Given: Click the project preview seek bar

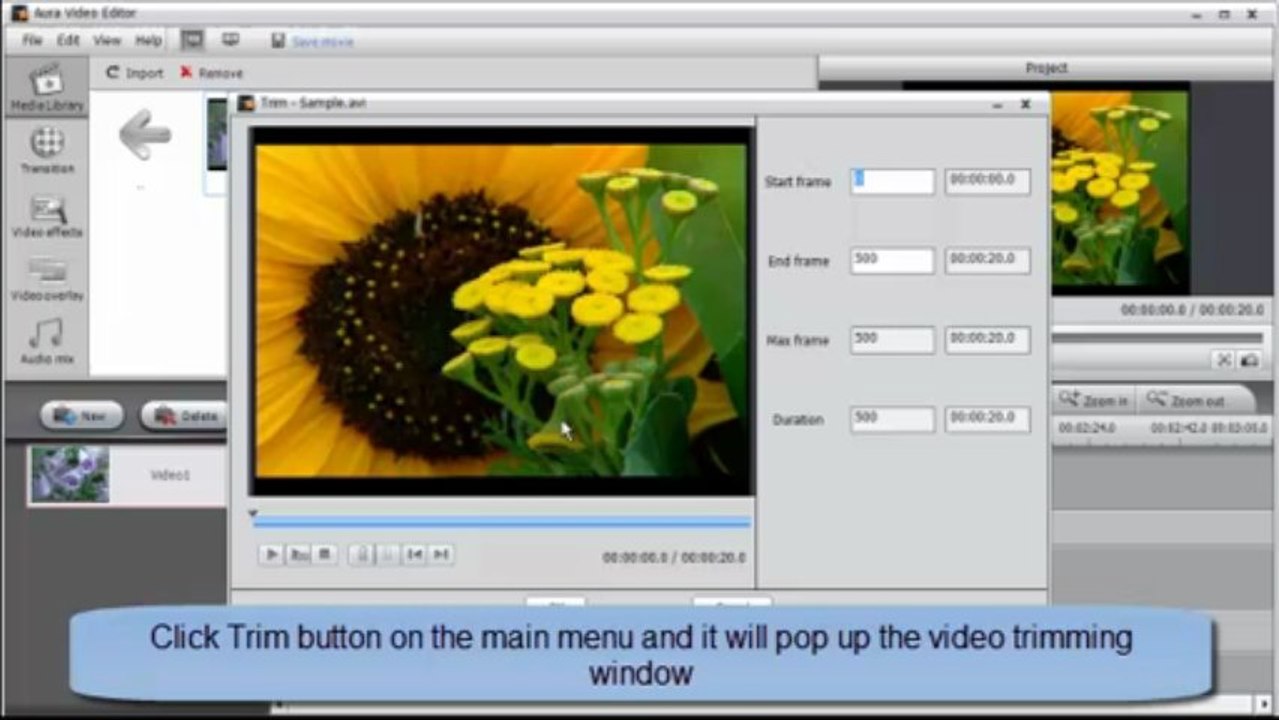Looking at the screenshot, I should [x=1156, y=338].
